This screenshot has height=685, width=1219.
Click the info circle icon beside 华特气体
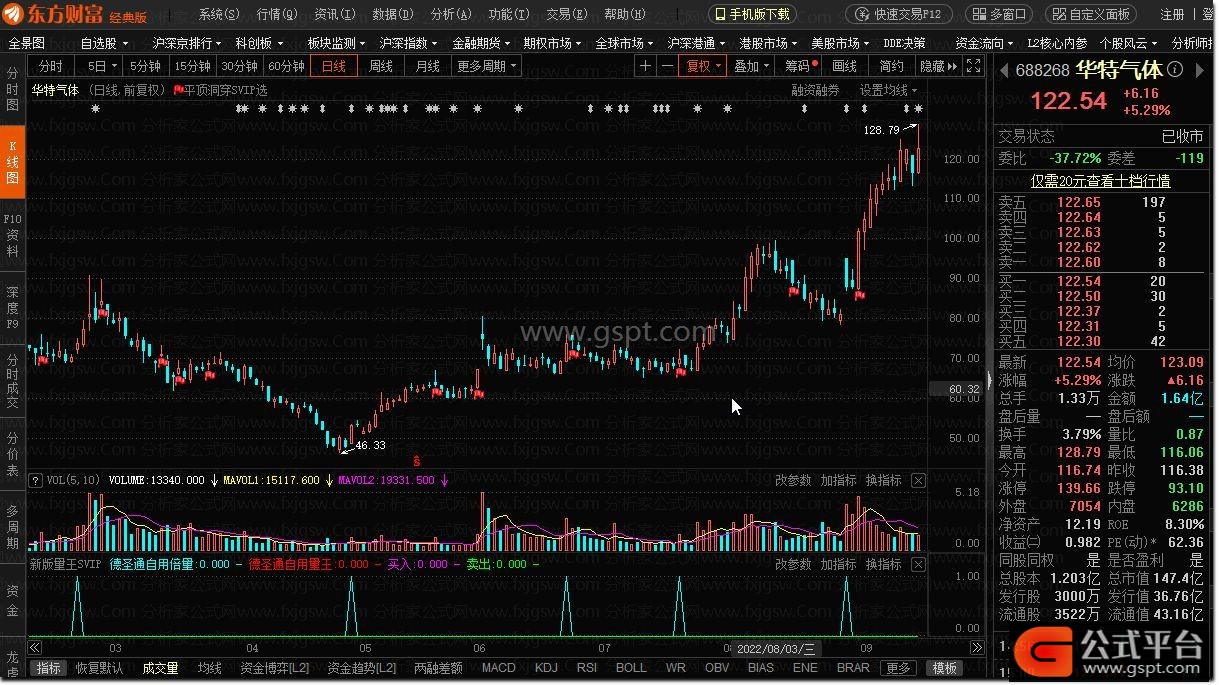tap(1175, 70)
